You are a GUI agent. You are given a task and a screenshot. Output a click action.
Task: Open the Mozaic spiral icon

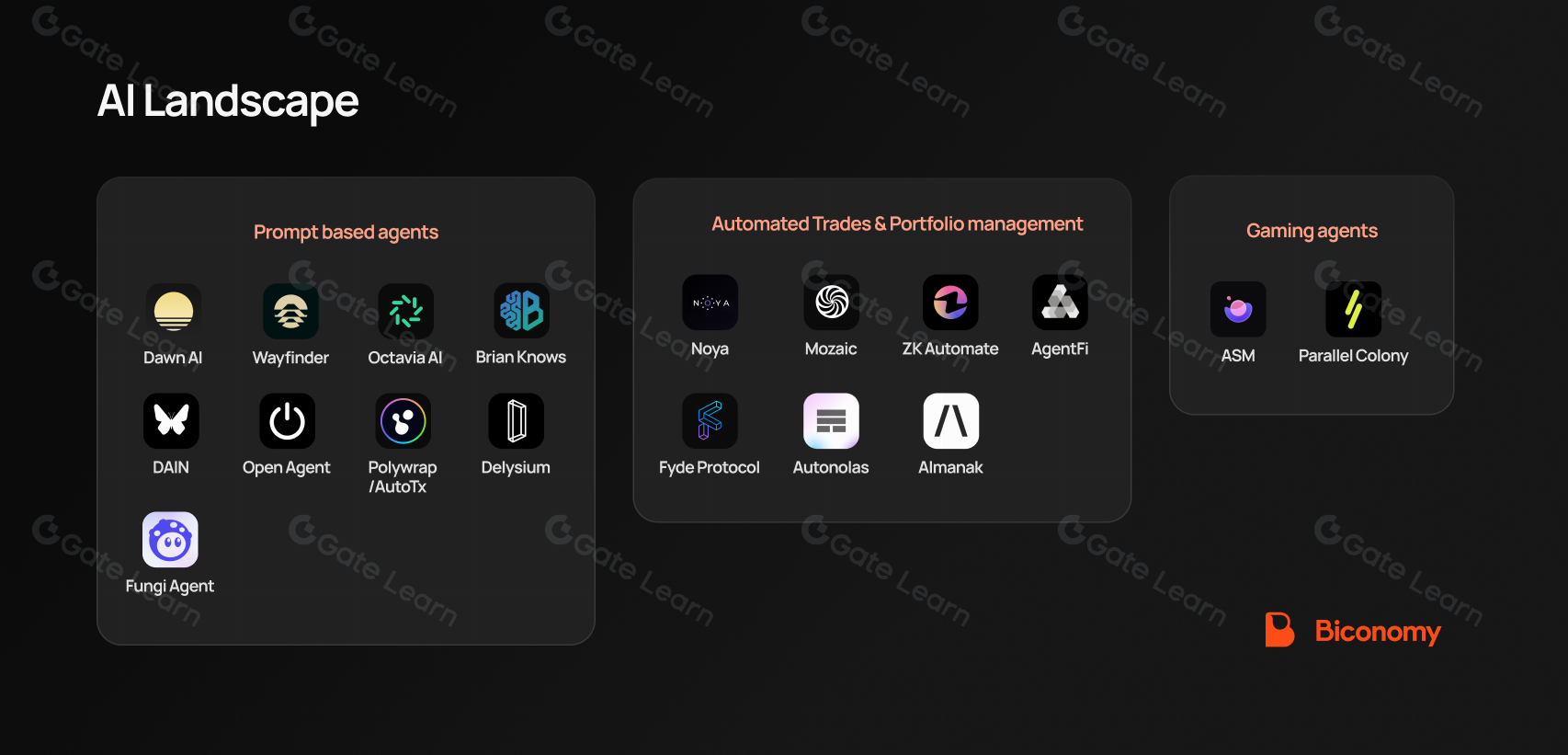(x=831, y=303)
